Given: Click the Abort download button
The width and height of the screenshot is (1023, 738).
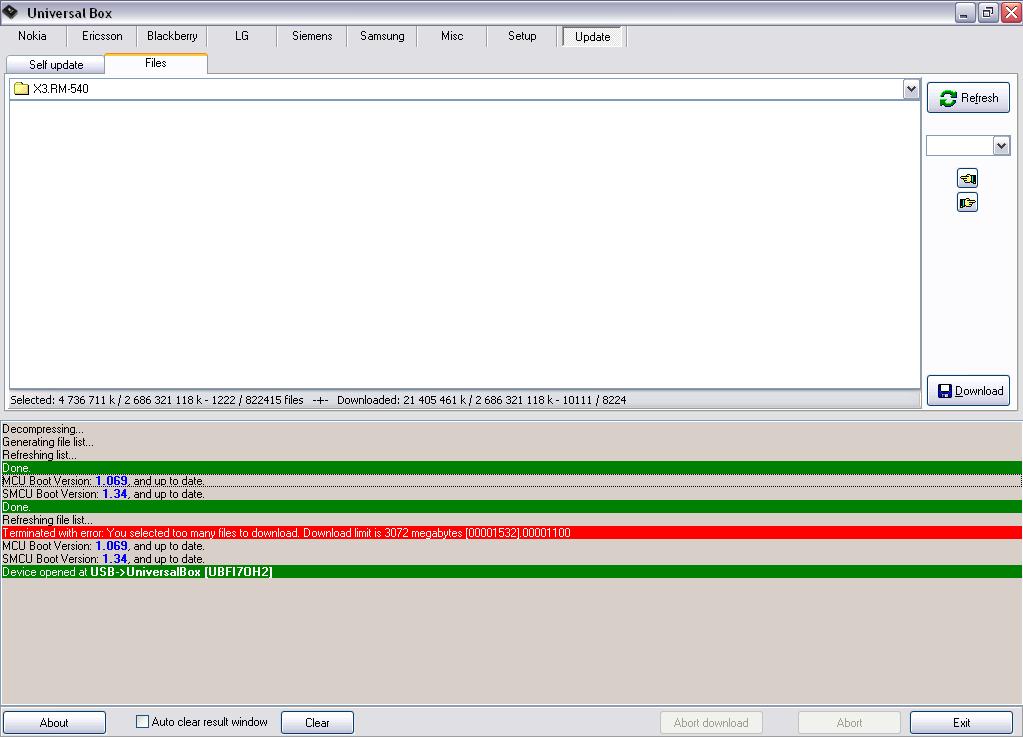Looking at the screenshot, I should 711,722.
